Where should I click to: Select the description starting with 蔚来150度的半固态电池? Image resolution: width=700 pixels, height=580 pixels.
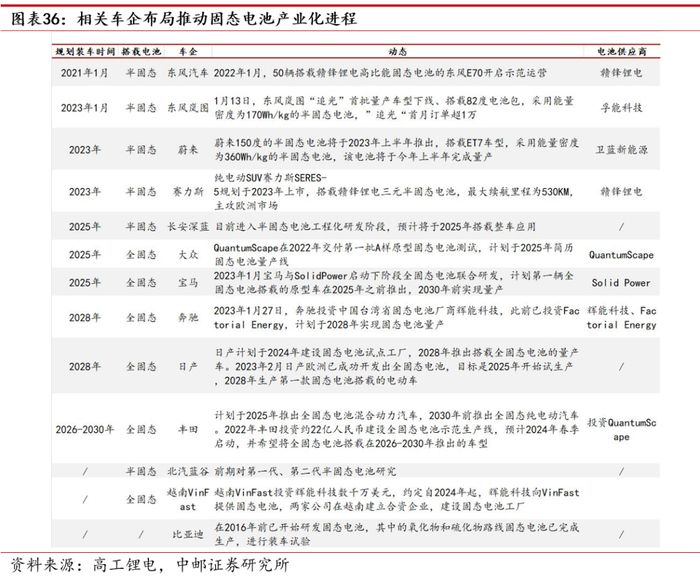pos(396,150)
